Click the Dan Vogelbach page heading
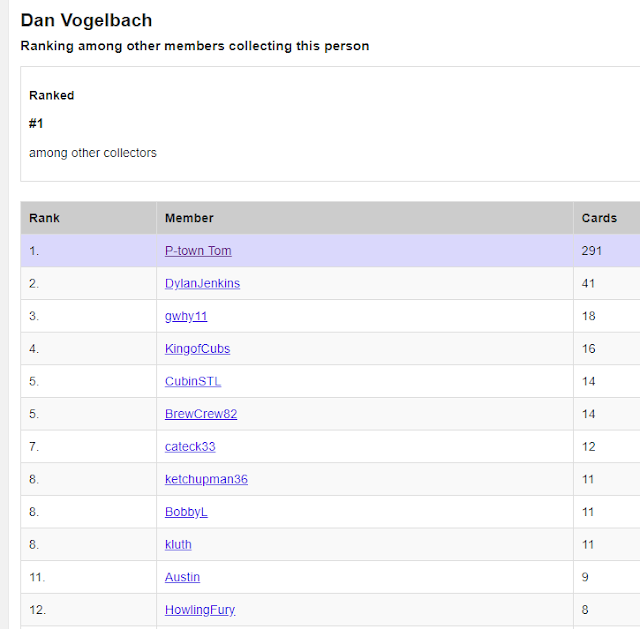 click(86, 20)
